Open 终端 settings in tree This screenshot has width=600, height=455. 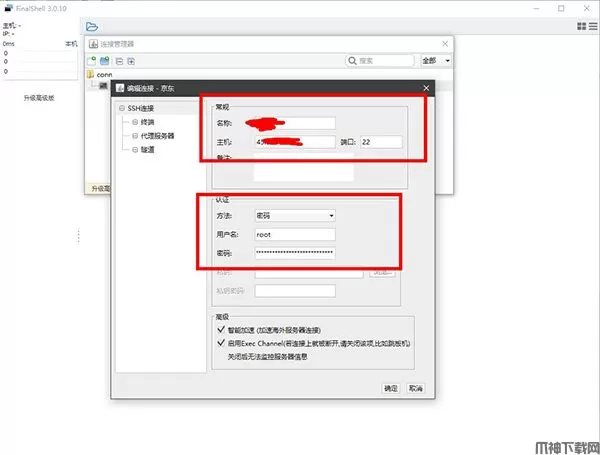pos(147,122)
